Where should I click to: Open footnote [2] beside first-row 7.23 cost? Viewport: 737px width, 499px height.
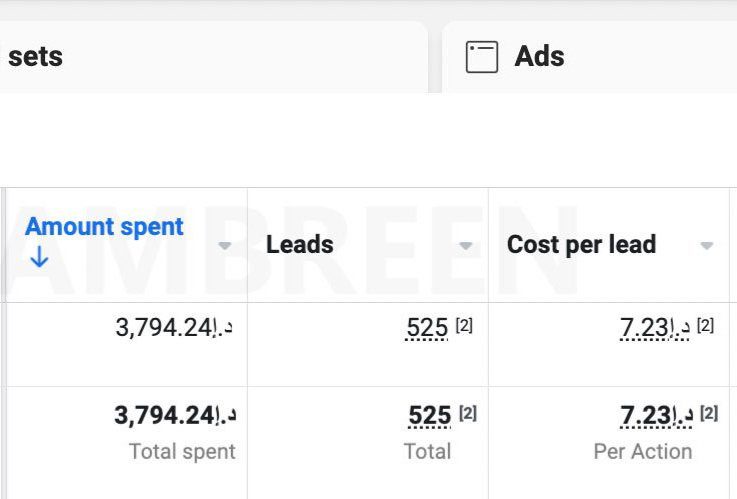[x=706, y=325]
